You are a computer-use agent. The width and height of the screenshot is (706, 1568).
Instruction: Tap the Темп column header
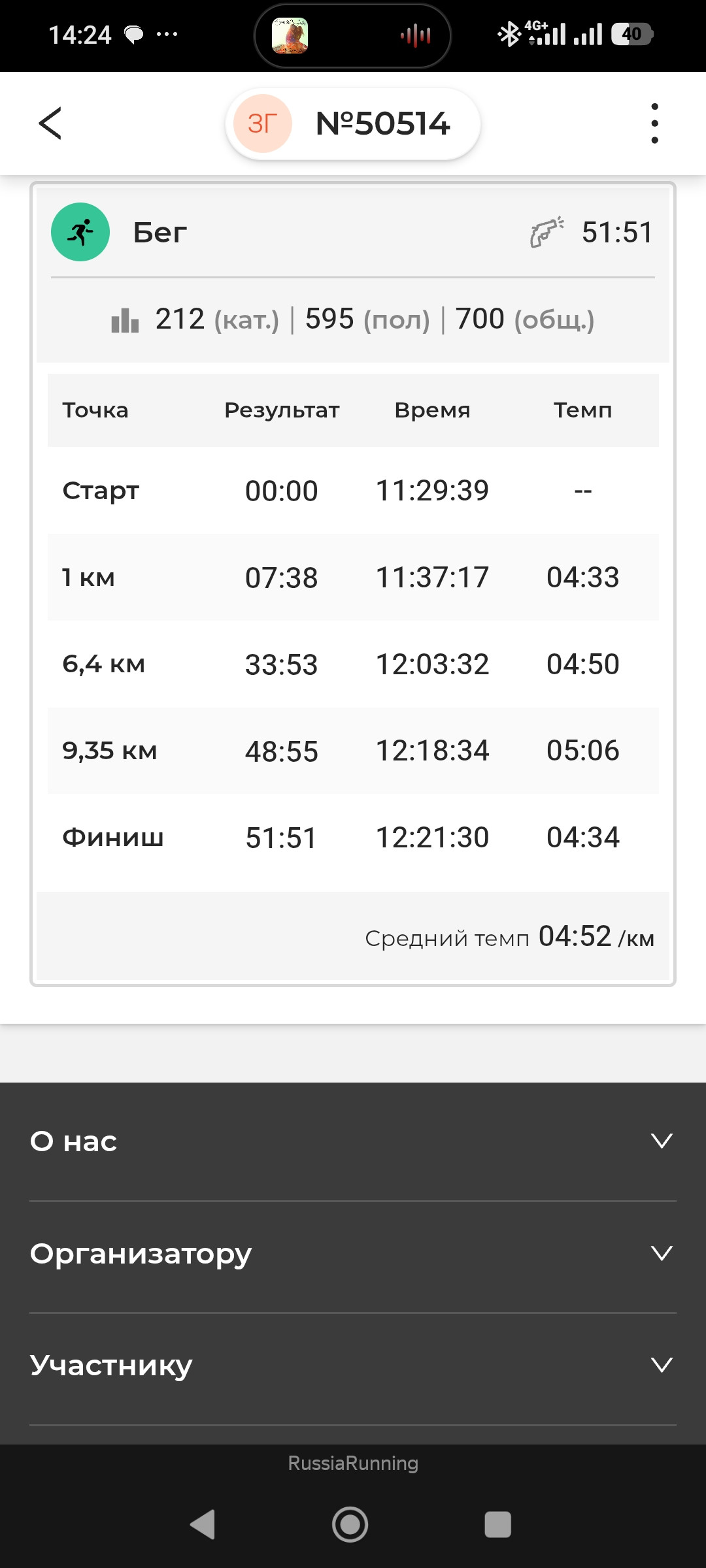(582, 410)
